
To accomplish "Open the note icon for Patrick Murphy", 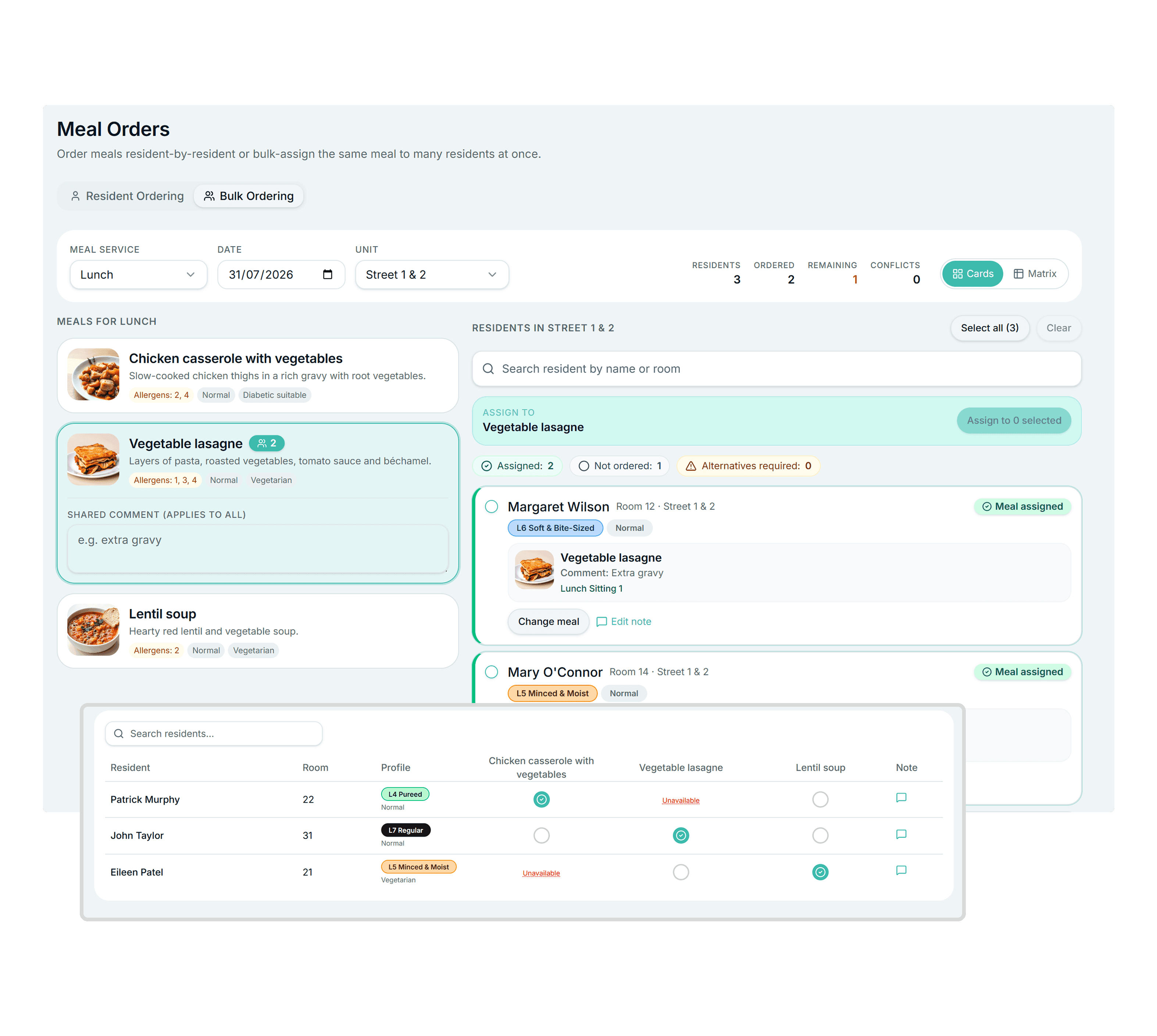I will click(901, 798).
